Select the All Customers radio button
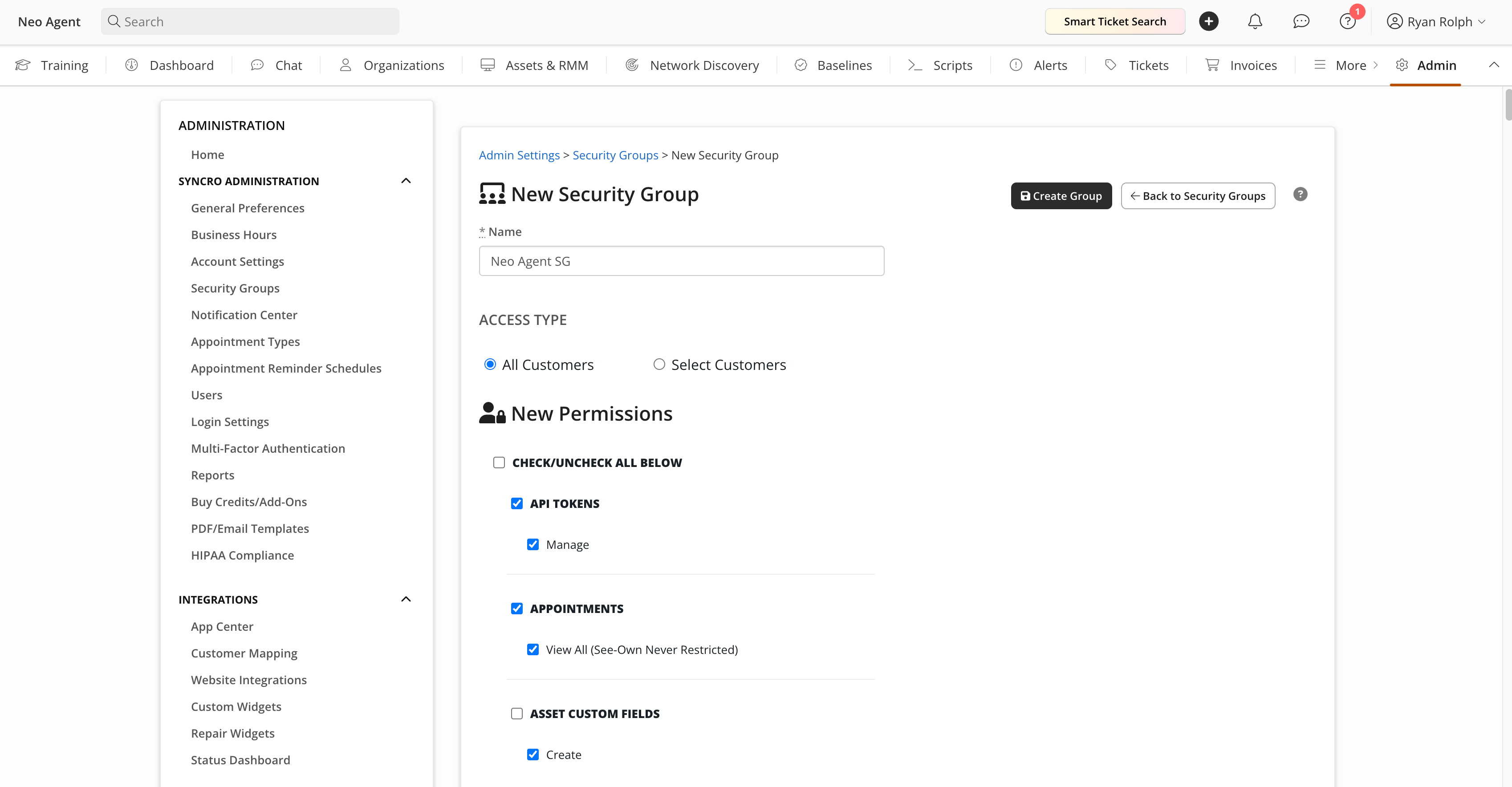 point(490,365)
